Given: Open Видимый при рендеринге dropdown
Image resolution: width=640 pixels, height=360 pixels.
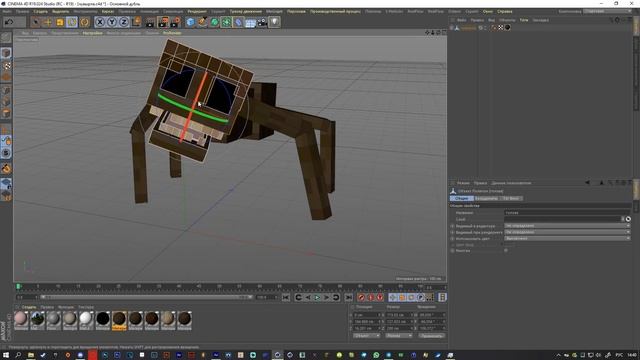Looking at the screenshot, I should (x=567, y=232).
